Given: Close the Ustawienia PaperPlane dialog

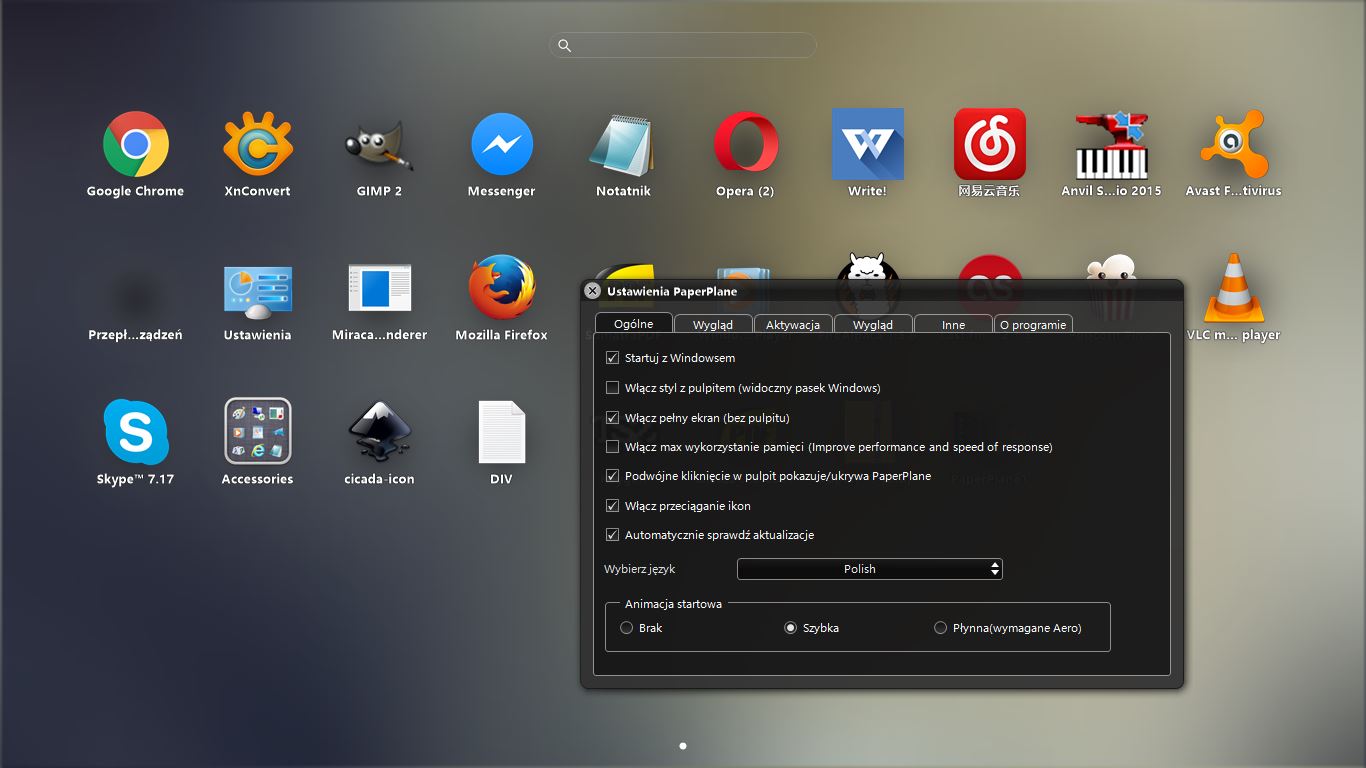Looking at the screenshot, I should [x=592, y=291].
